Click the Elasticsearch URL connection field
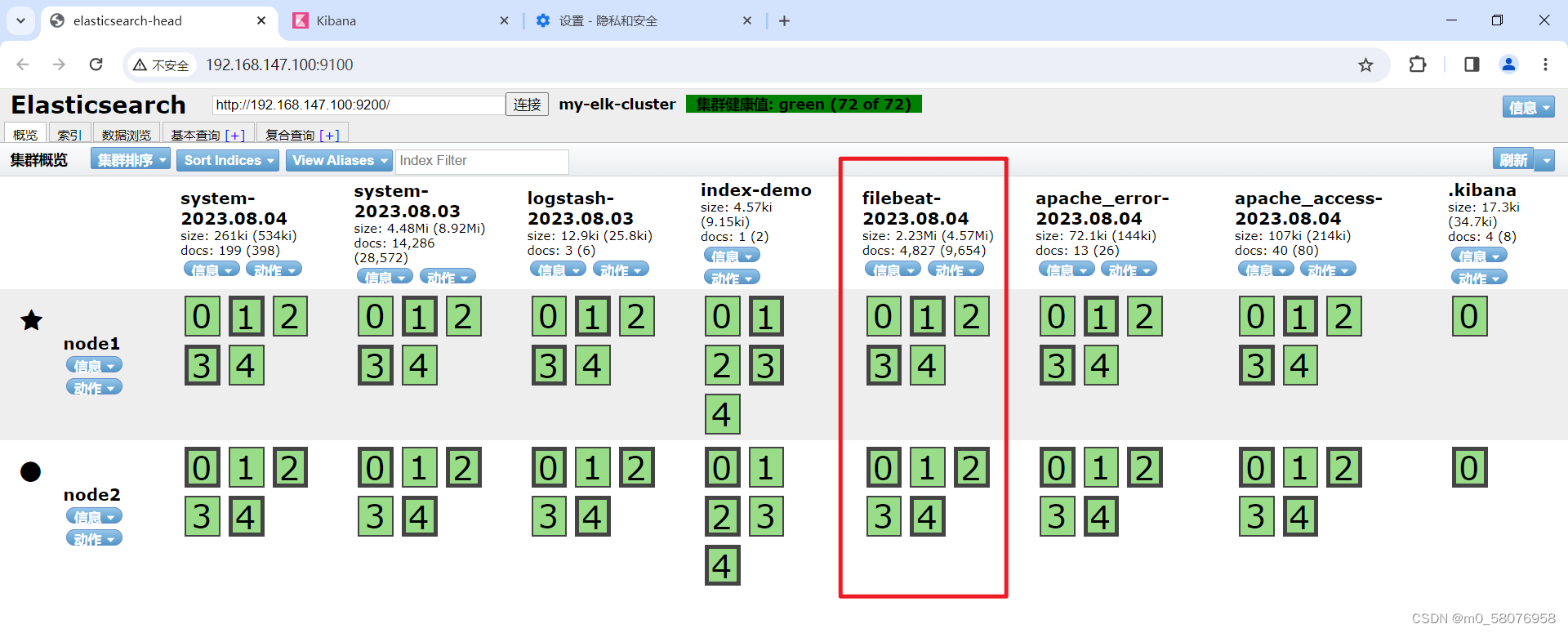This screenshot has width=1568, height=633. pyautogui.click(x=359, y=105)
